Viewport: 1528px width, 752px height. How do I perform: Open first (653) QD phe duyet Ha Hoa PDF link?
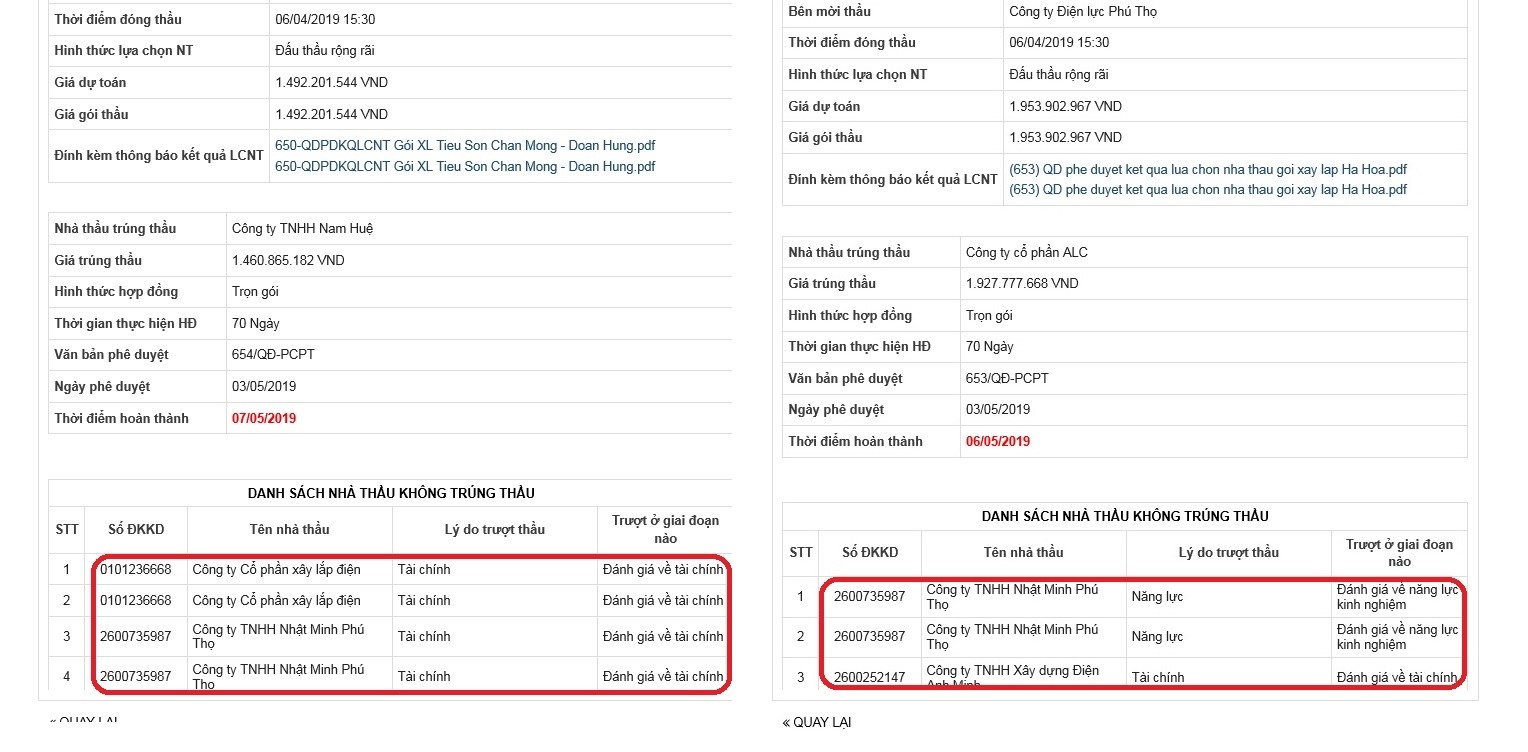[1208, 170]
